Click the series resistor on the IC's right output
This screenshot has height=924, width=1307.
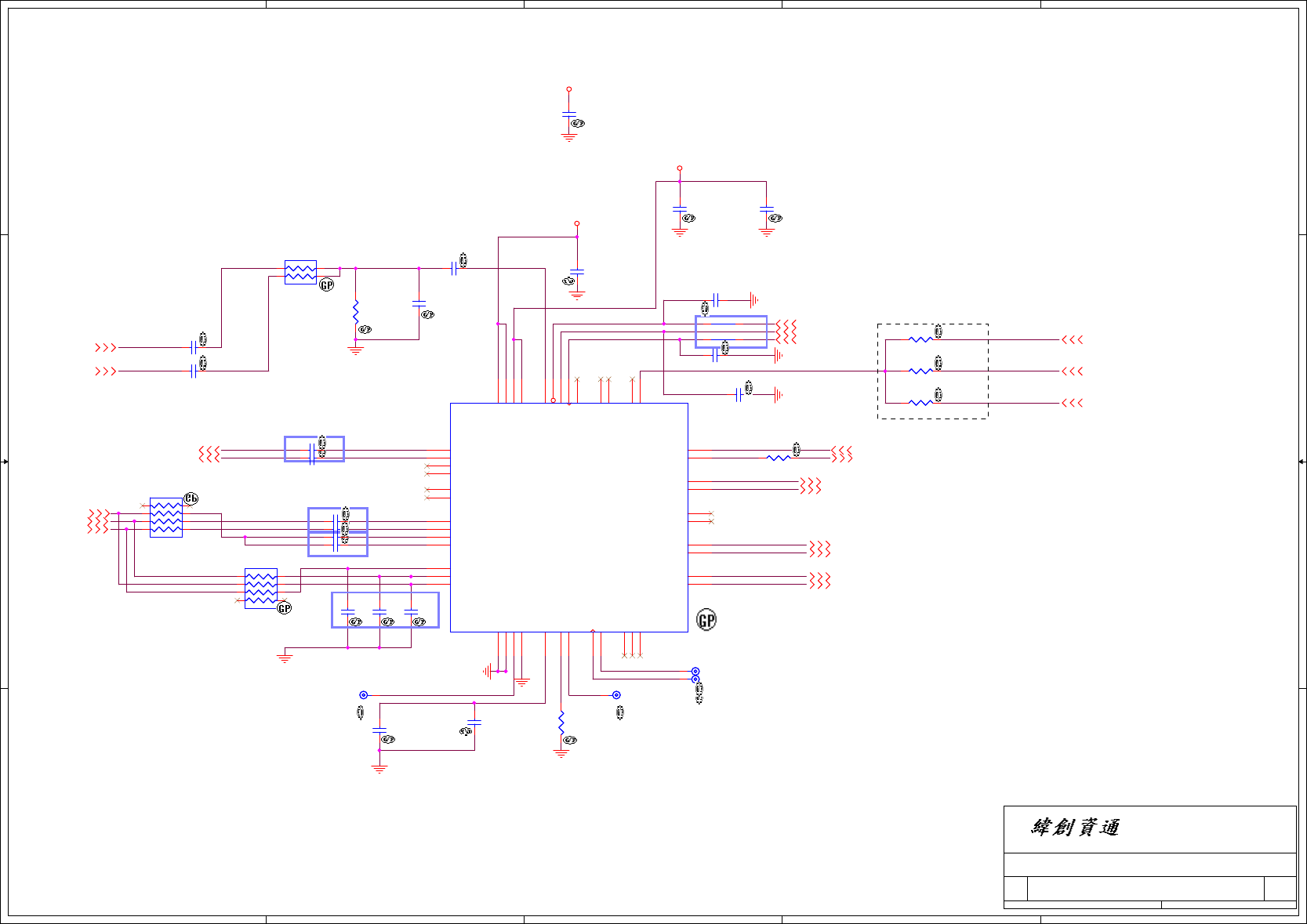click(x=779, y=458)
